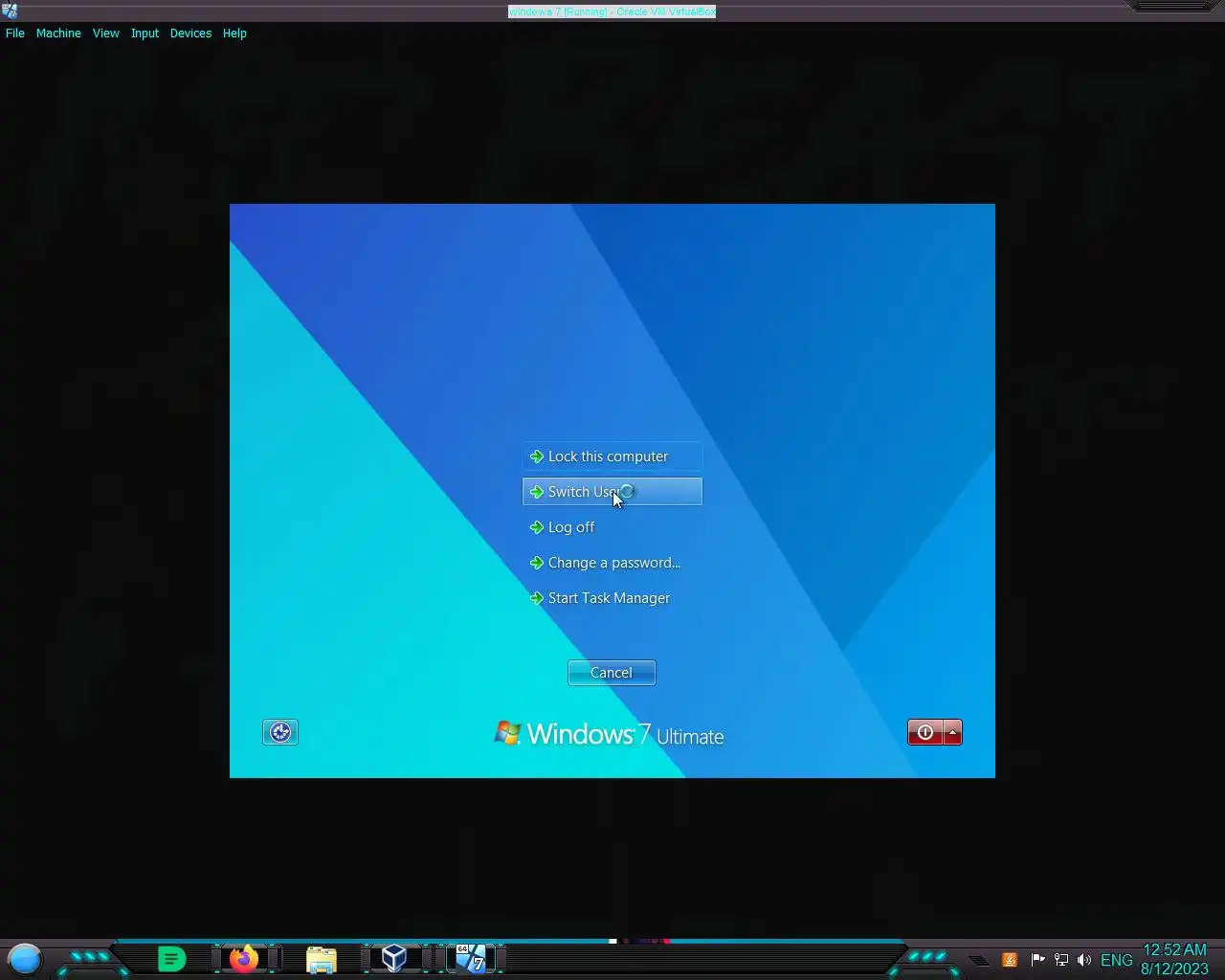Open the green notes app in taskbar

171,958
